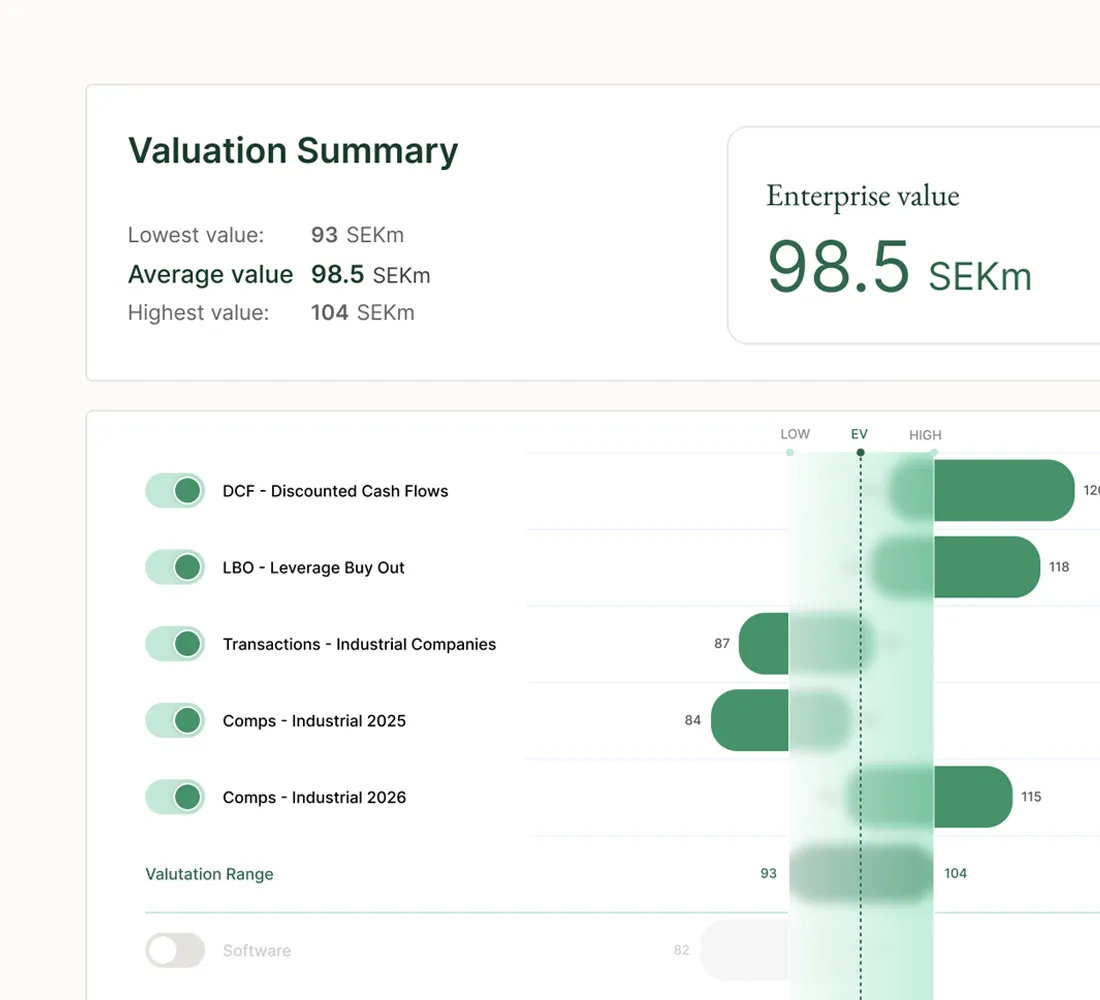
Task: Click the greyed-out "Software" label
Action: pos(257,950)
